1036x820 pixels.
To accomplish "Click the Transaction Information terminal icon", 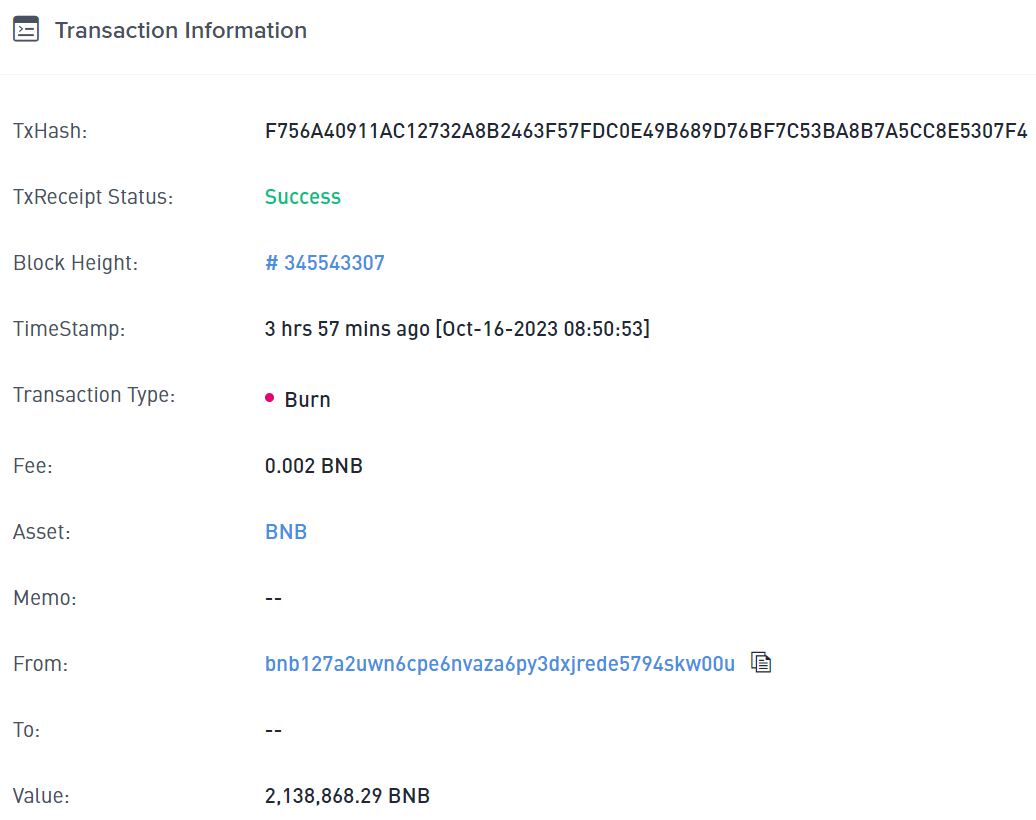I will pyautogui.click(x=26, y=29).
